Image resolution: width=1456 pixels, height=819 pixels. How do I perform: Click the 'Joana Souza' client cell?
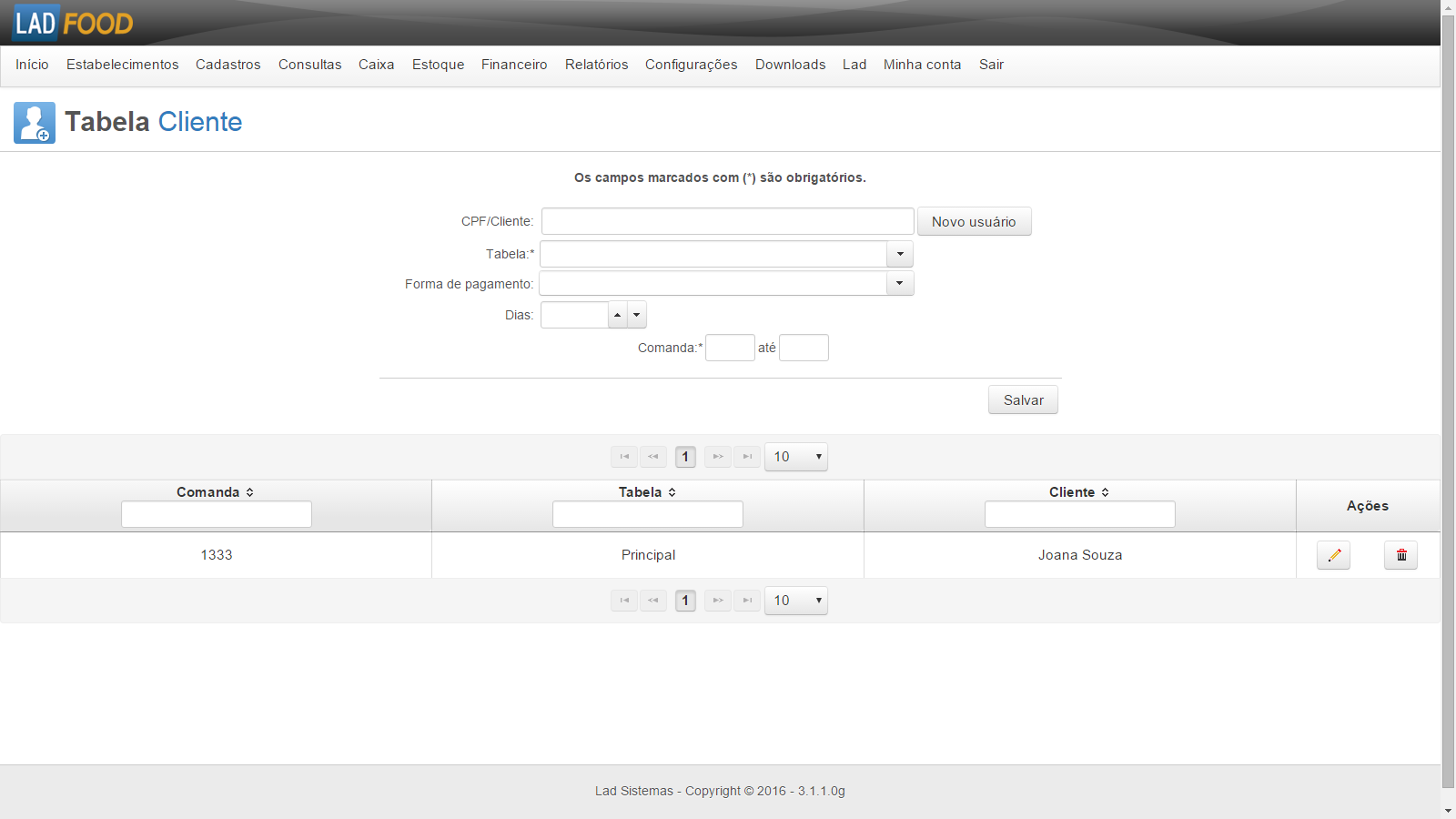pyautogui.click(x=1080, y=555)
